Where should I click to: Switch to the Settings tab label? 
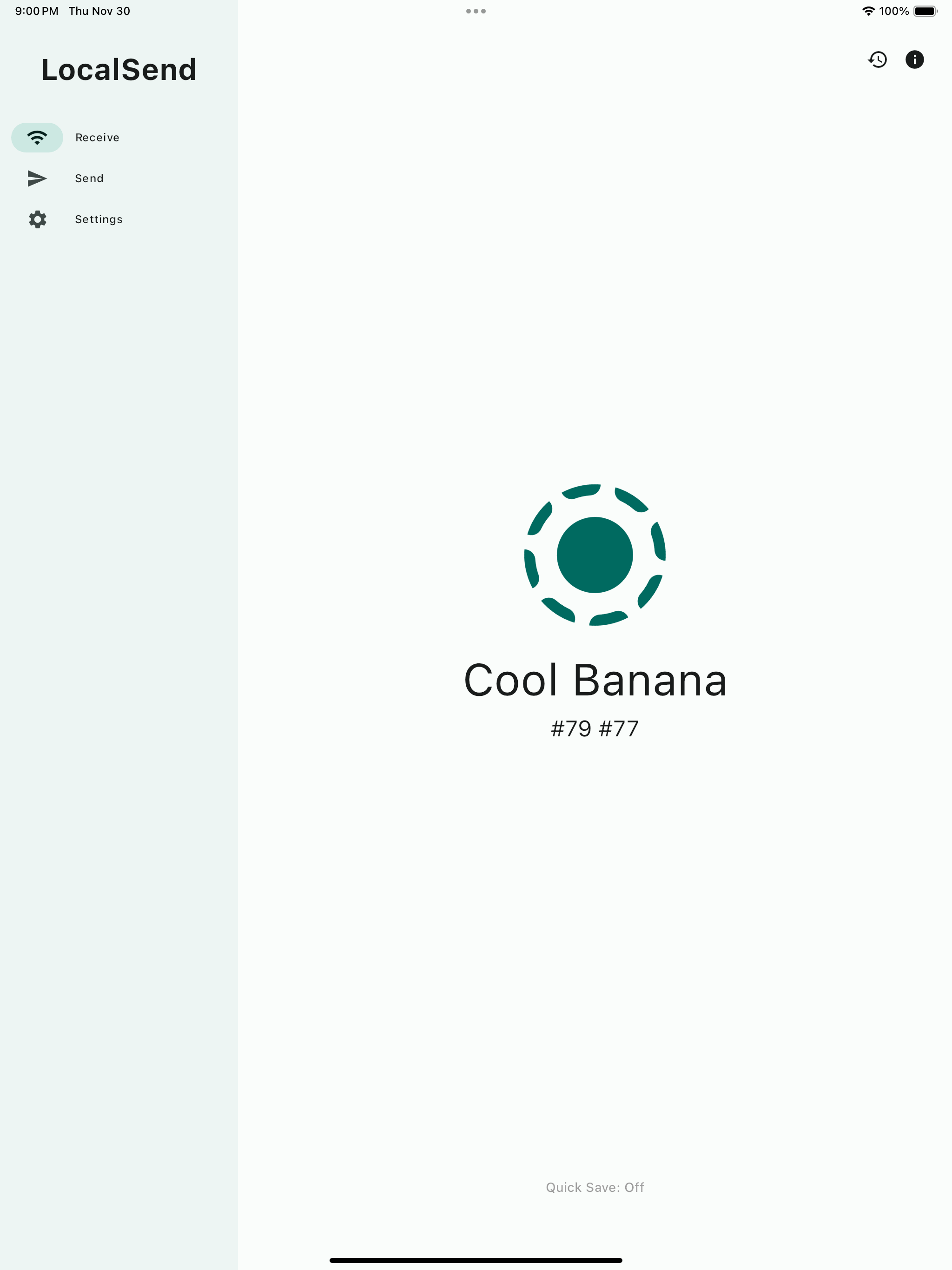coord(99,219)
